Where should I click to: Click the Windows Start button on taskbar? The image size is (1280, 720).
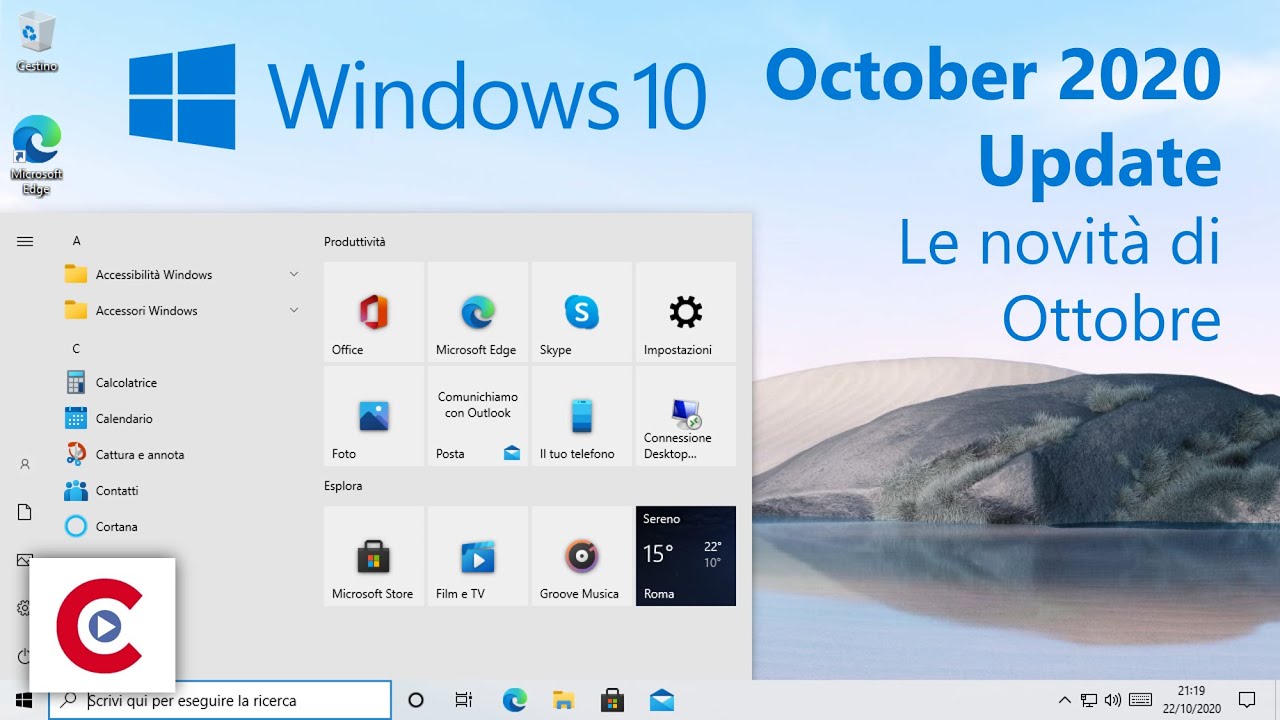[24, 700]
